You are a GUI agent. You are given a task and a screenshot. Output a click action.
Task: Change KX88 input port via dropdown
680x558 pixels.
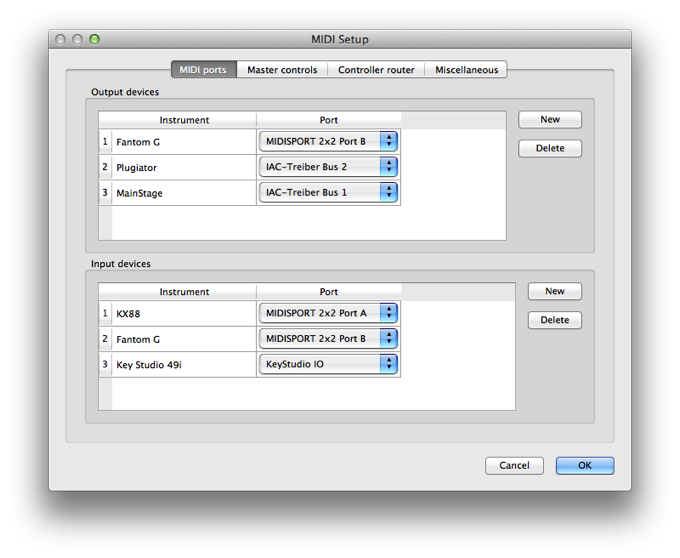pyautogui.click(x=328, y=313)
